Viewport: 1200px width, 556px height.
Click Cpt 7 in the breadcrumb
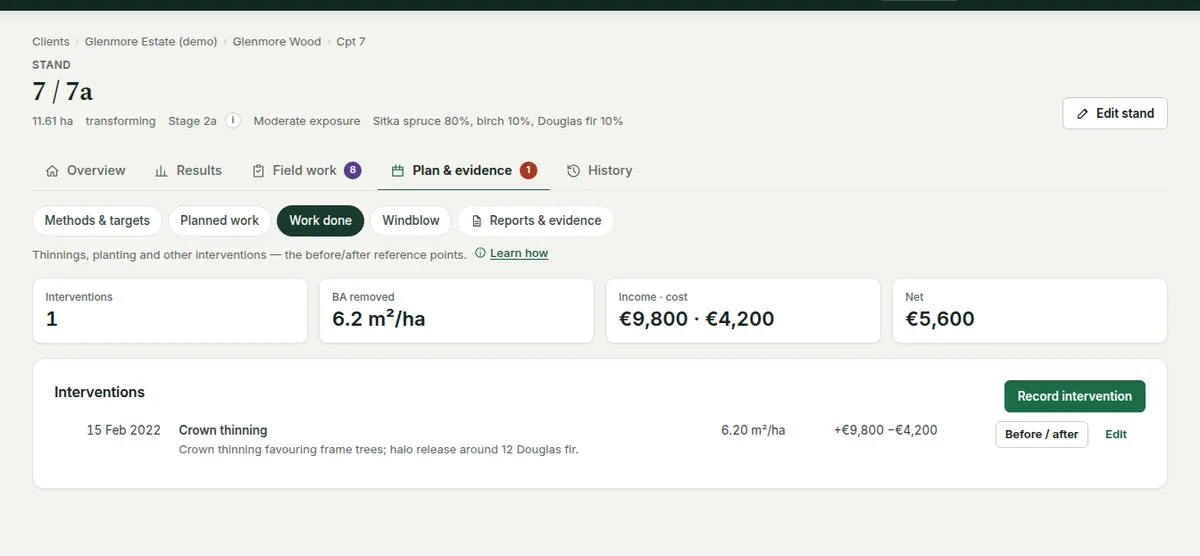pos(351,42)
